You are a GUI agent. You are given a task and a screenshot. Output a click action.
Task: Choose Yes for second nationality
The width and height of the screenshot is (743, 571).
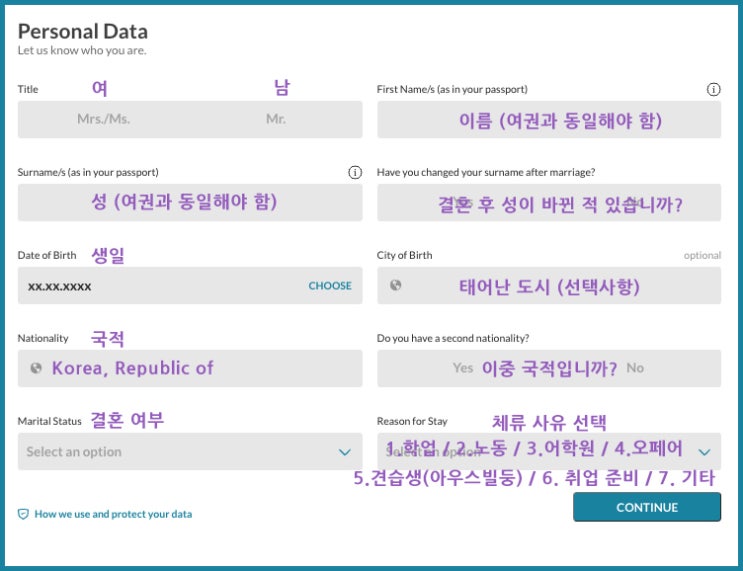coord(462,368)
